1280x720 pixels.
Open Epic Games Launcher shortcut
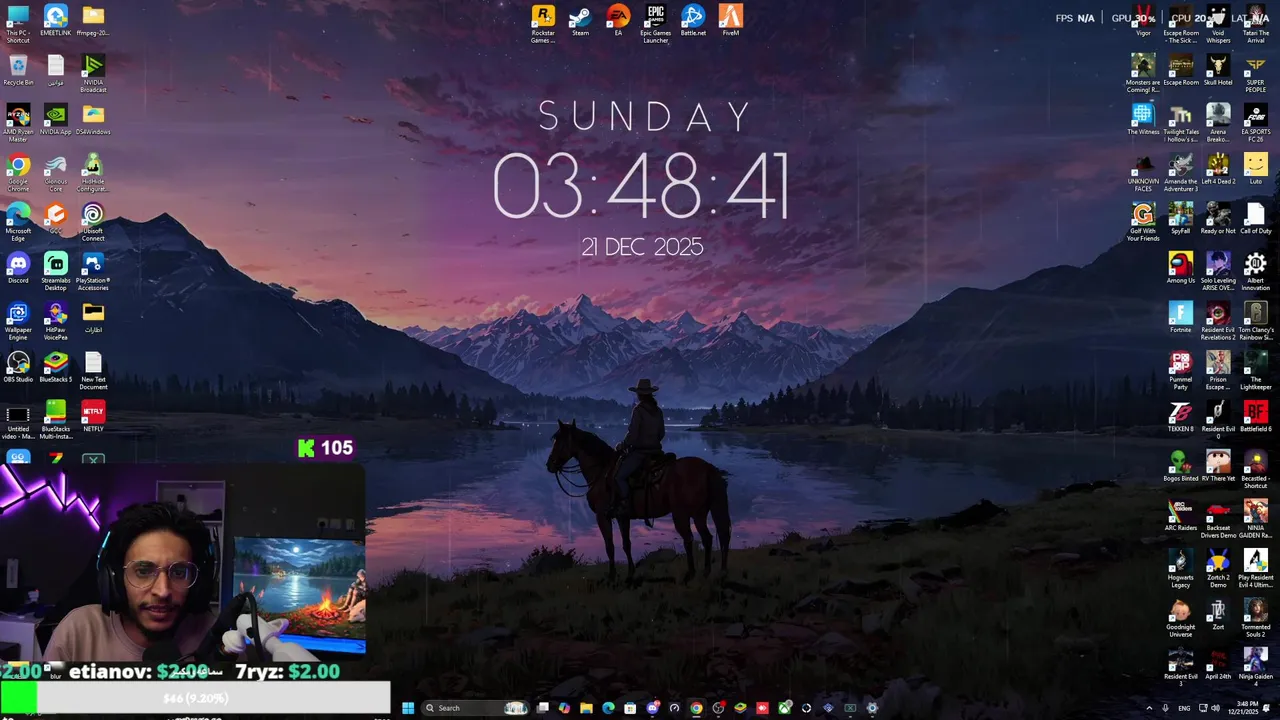tap(656, 23)
